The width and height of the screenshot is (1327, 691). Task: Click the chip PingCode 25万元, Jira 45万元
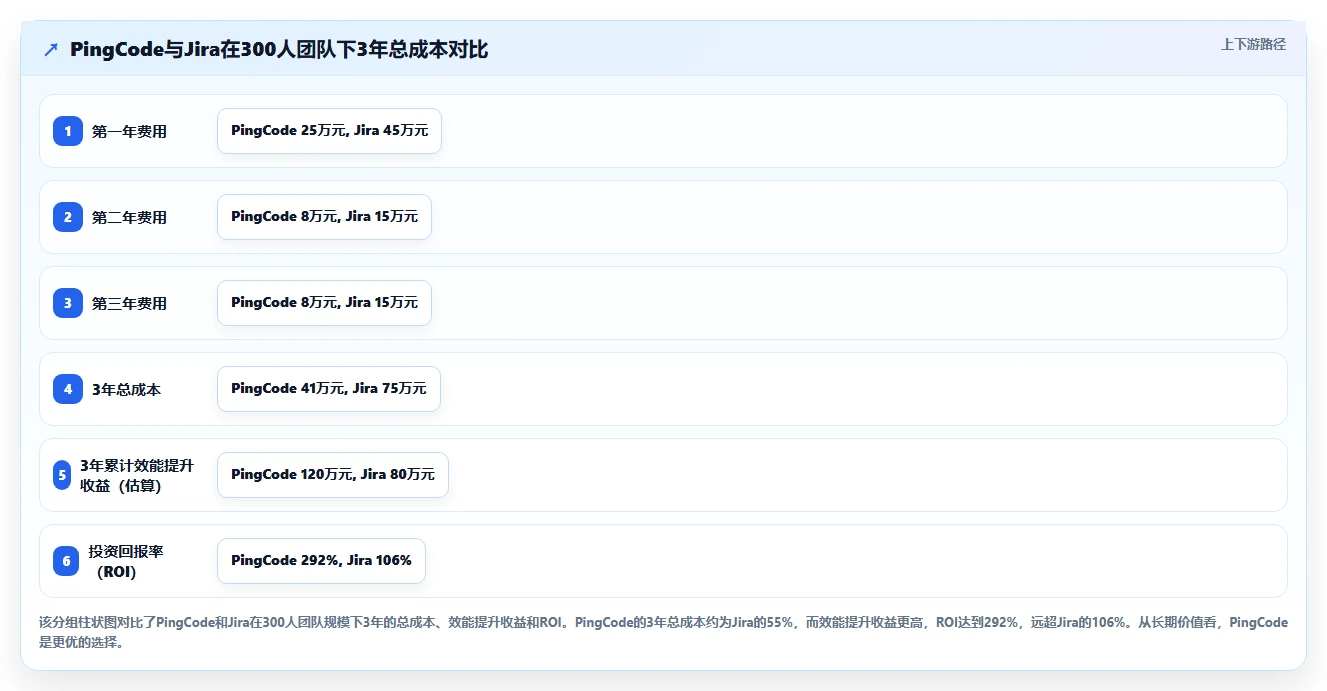pyautogui.click(x=329, y=131)
